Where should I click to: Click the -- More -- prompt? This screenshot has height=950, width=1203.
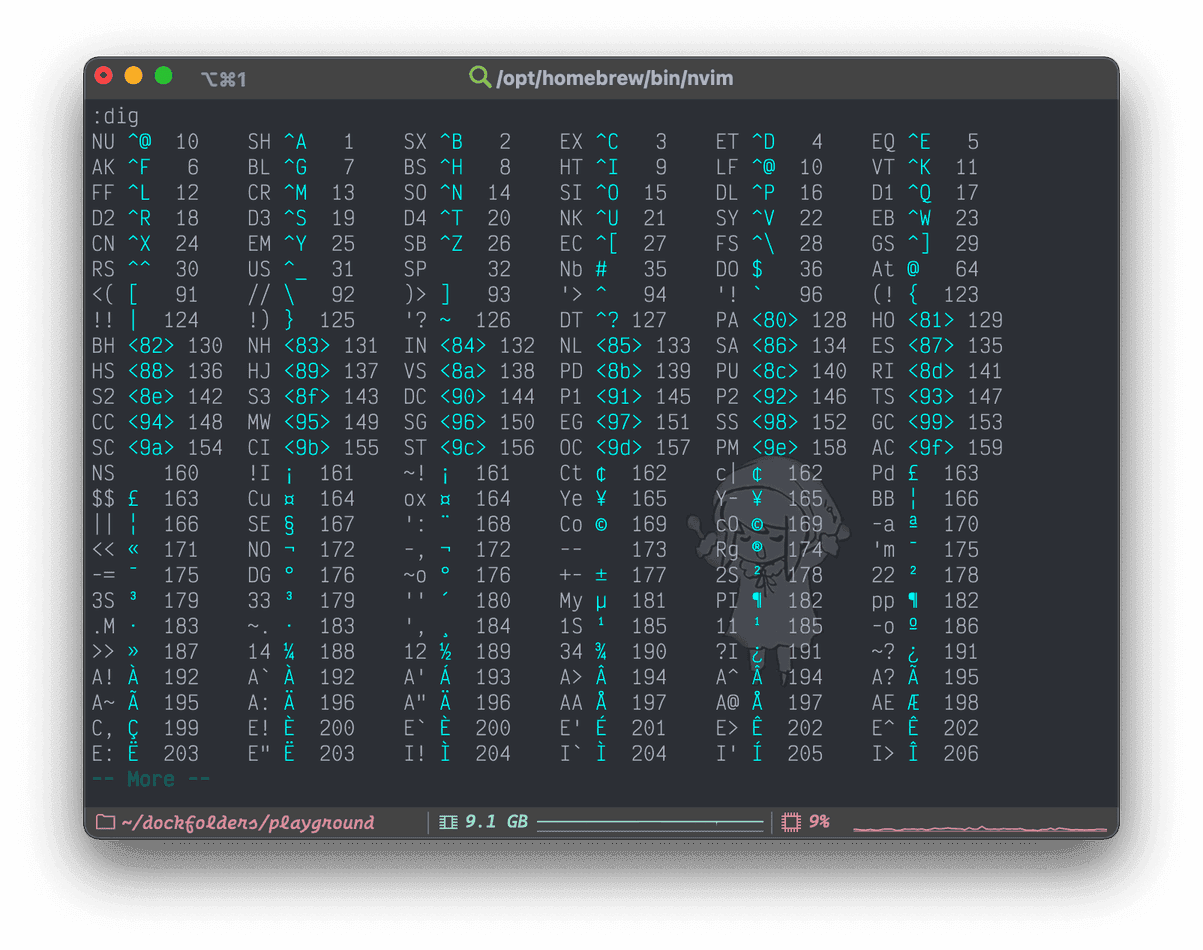click(x=151, y=779)
